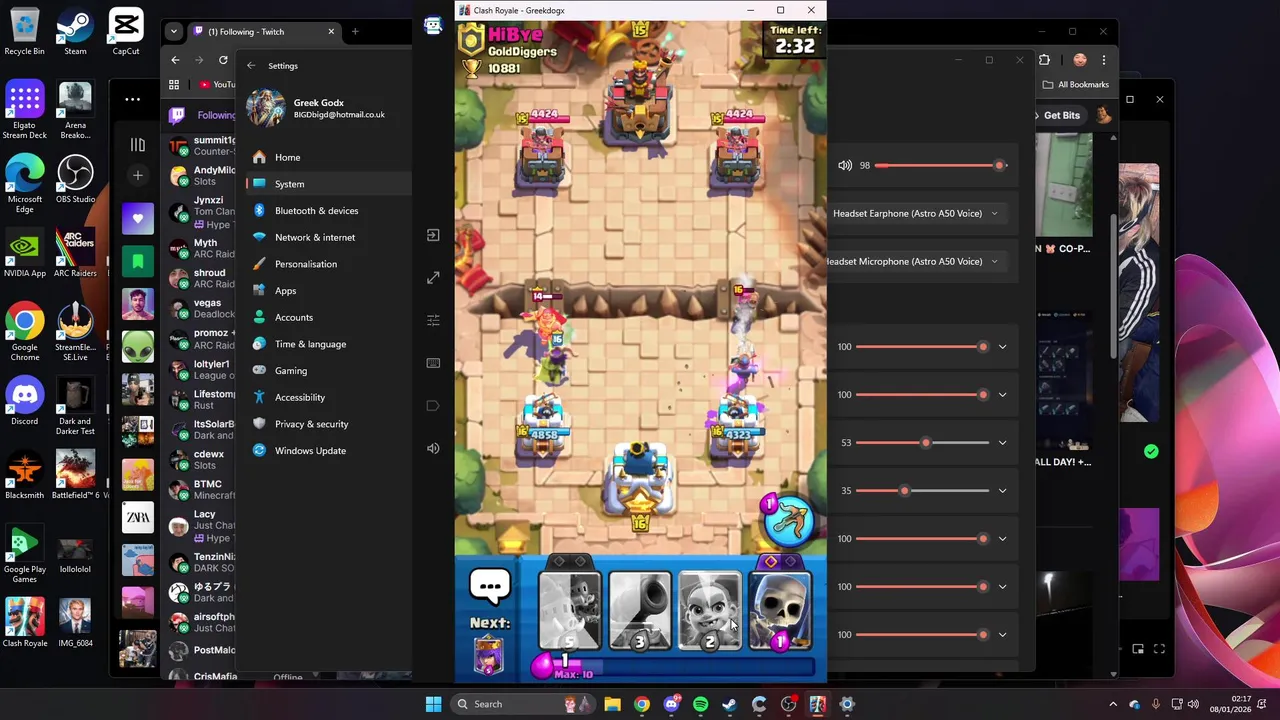This screenshot has width=1280, height=720.
Task: Click the keyboard mapping icon in game sidebar
Action: click(433, 363)
